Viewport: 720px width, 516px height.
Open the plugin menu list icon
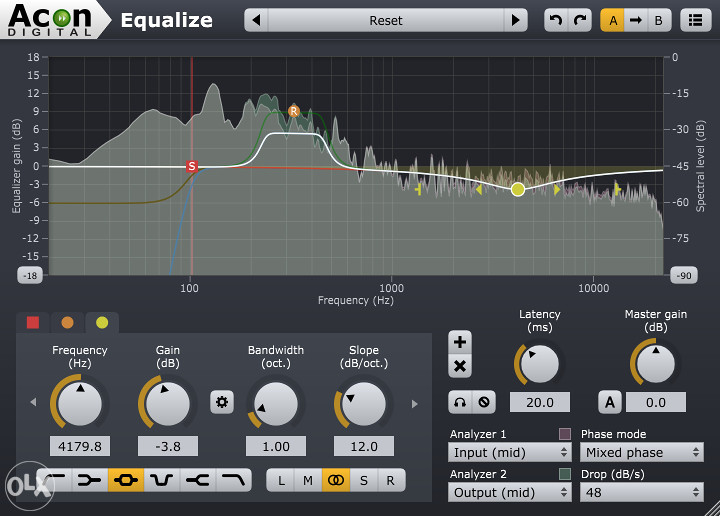(x=696, y=20)
